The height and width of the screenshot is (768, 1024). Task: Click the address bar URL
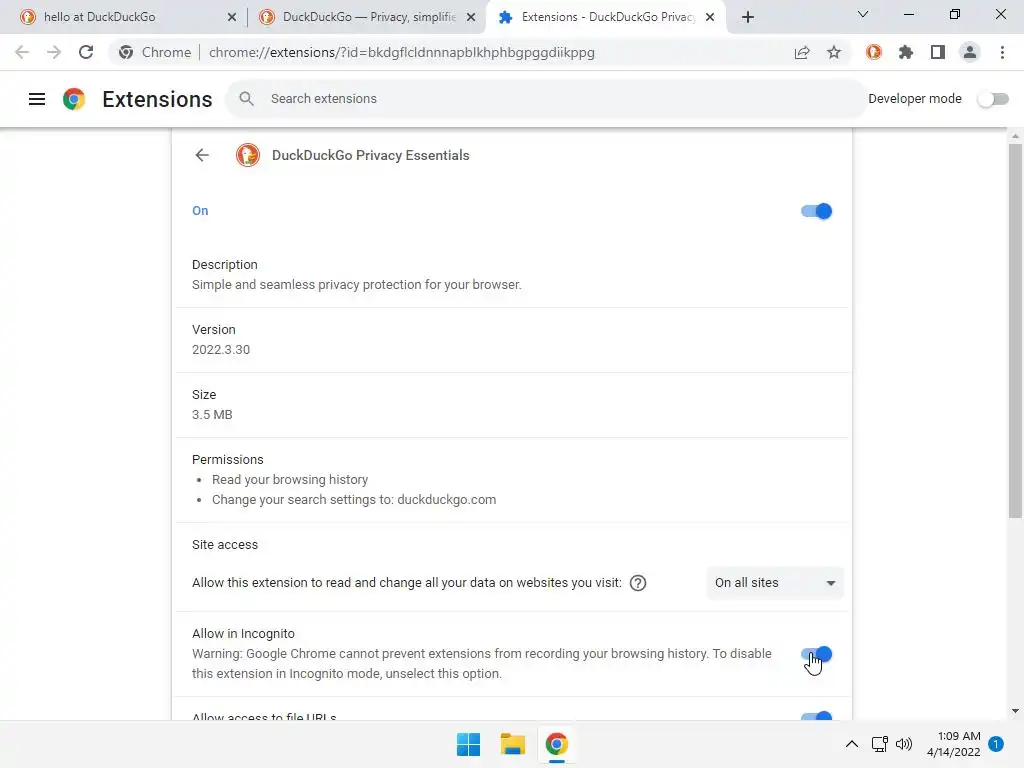pos(402,52)
